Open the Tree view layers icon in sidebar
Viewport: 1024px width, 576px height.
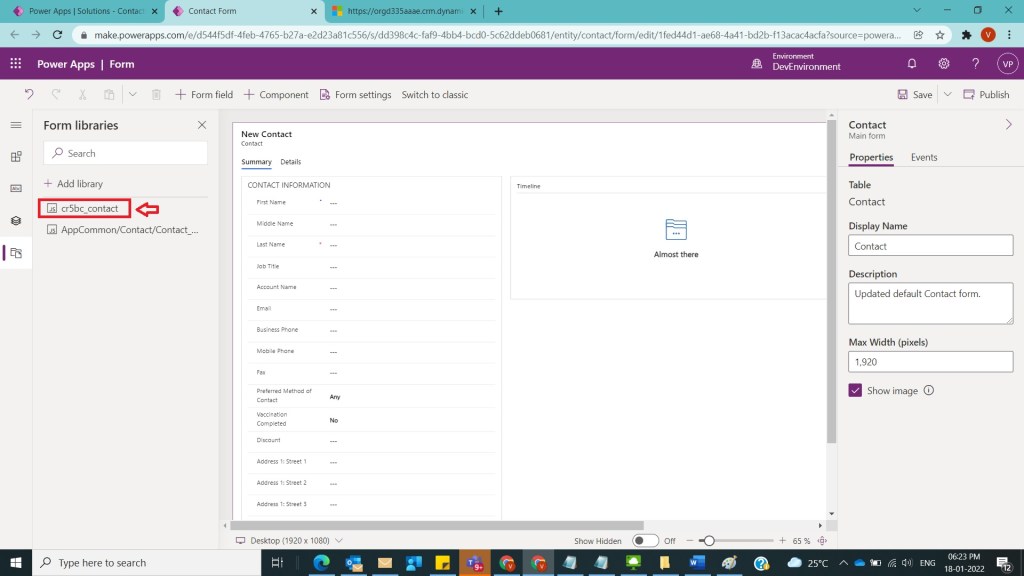(16, 221)
